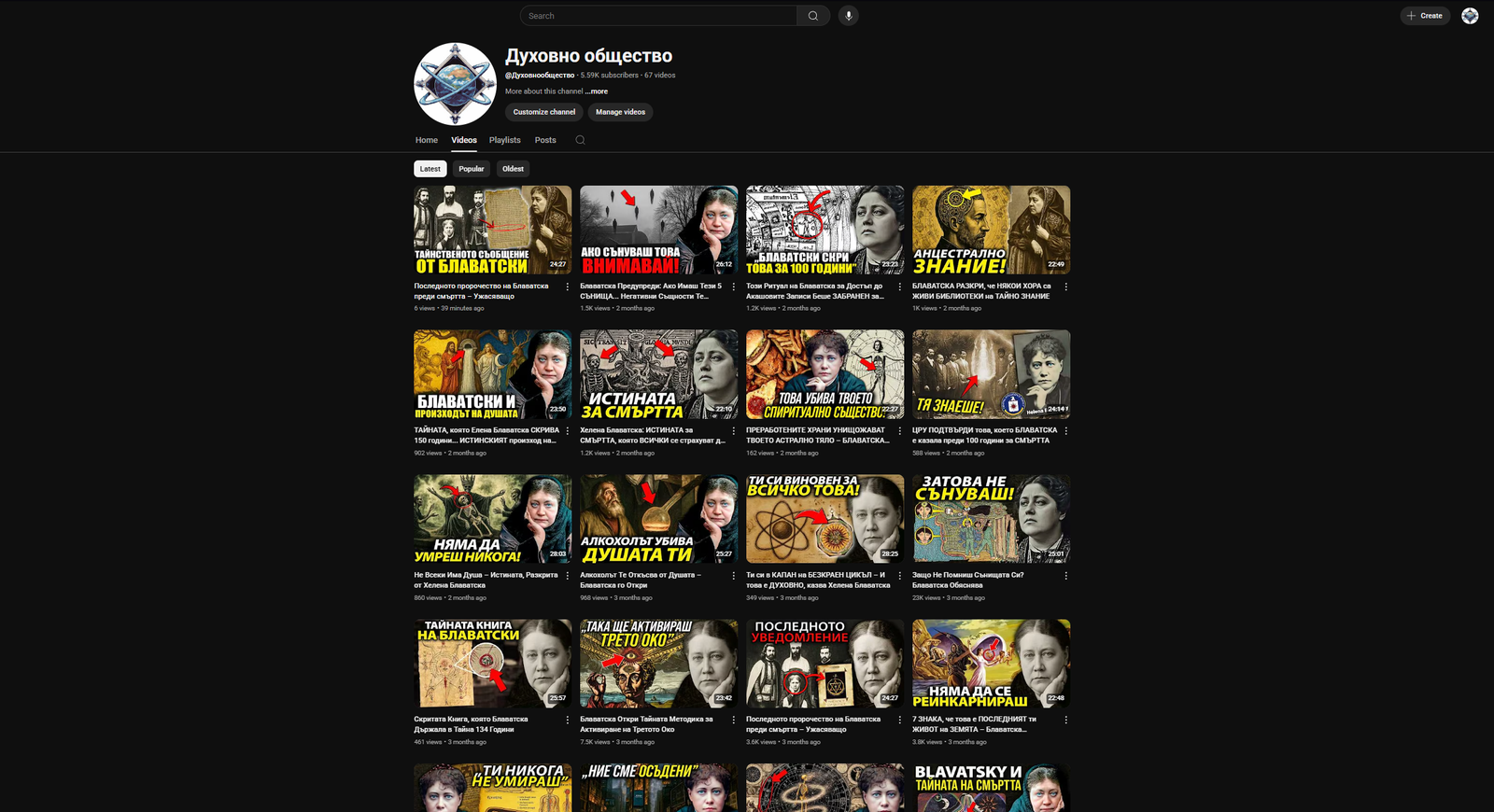Click the Manage videos button

pyautogui.click(x=621, y=112)
